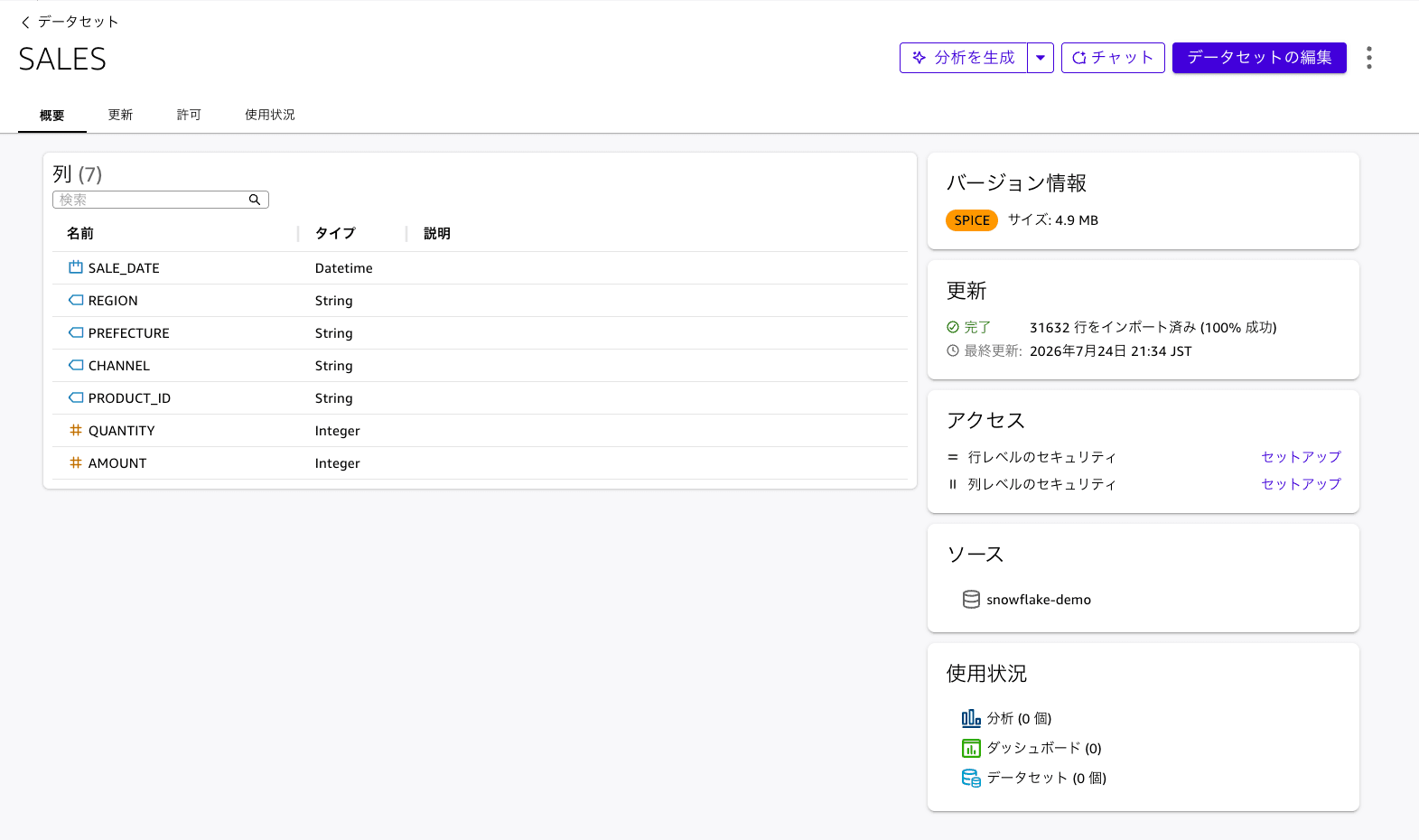
Task: Click the サイズ: 4.9 MB text
Action: [x=1053, y=220]
